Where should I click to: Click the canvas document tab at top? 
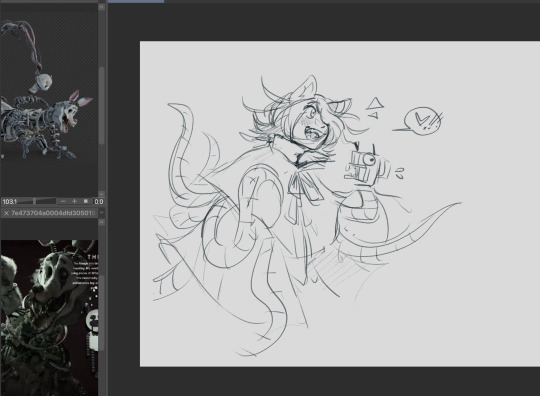pyautogui.click(x=136, y=1)
